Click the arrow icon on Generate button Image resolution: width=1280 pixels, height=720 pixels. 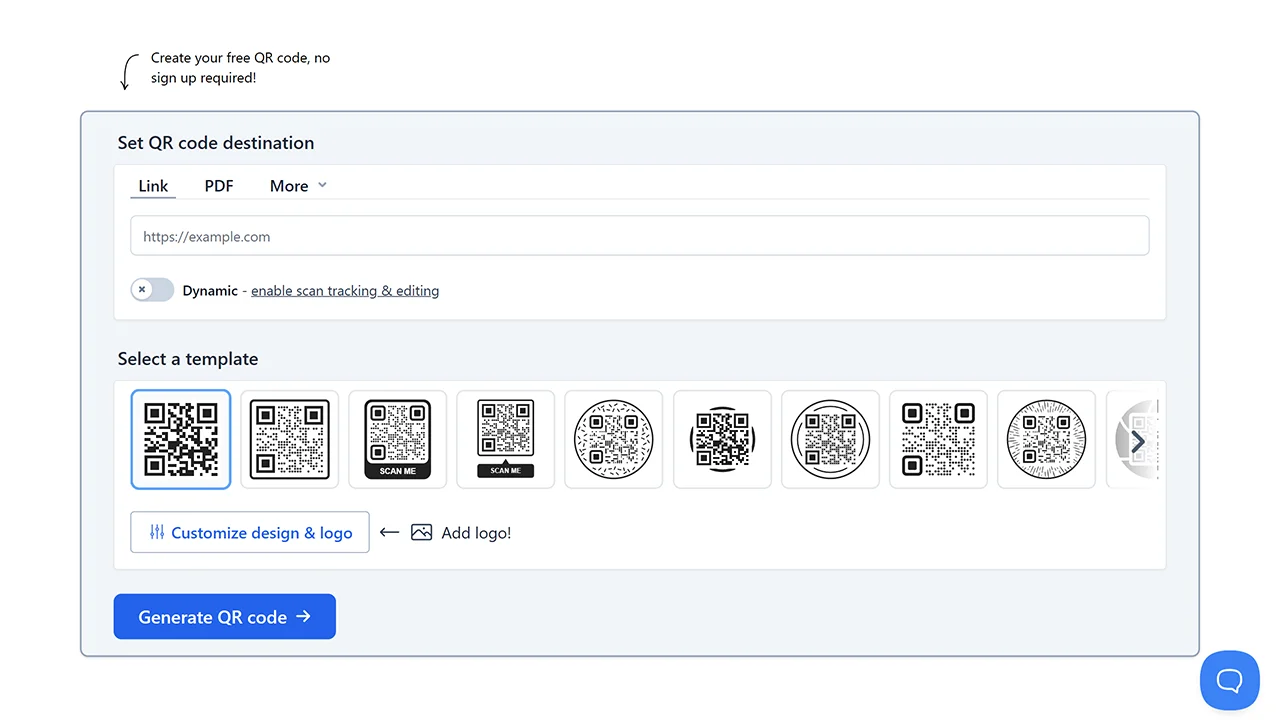[304, 617]
